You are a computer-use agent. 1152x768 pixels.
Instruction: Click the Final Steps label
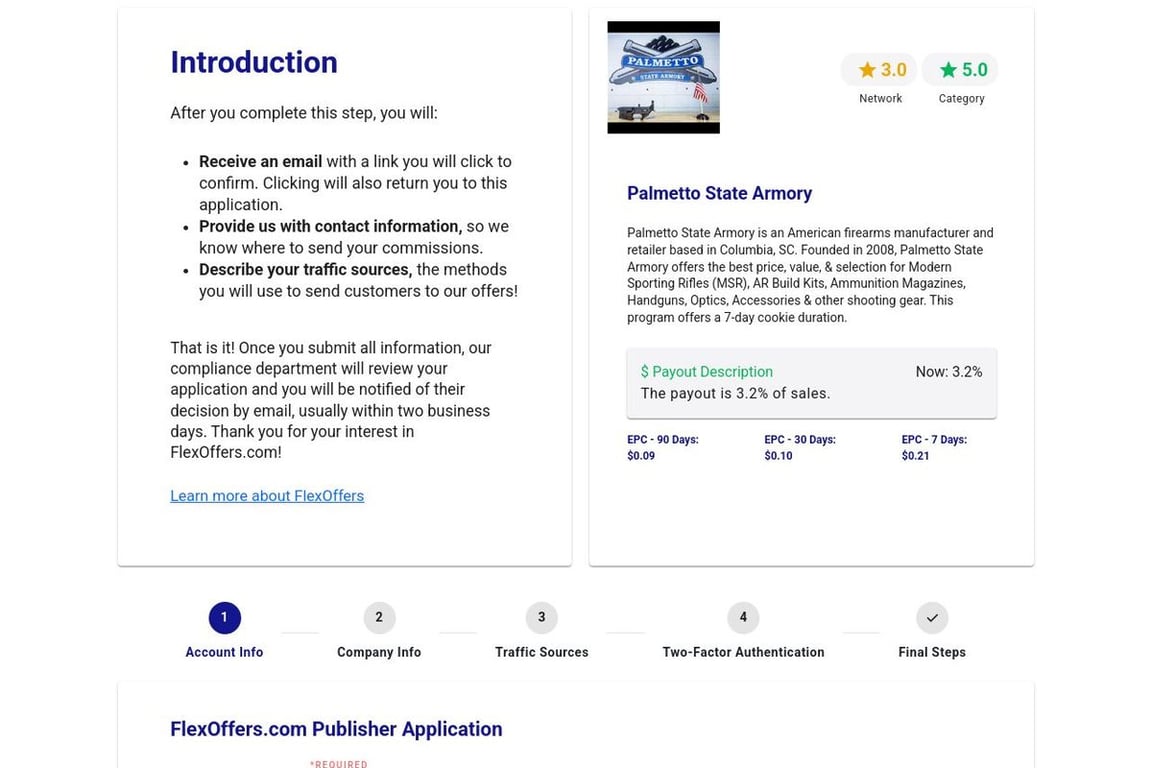(932, 652)
